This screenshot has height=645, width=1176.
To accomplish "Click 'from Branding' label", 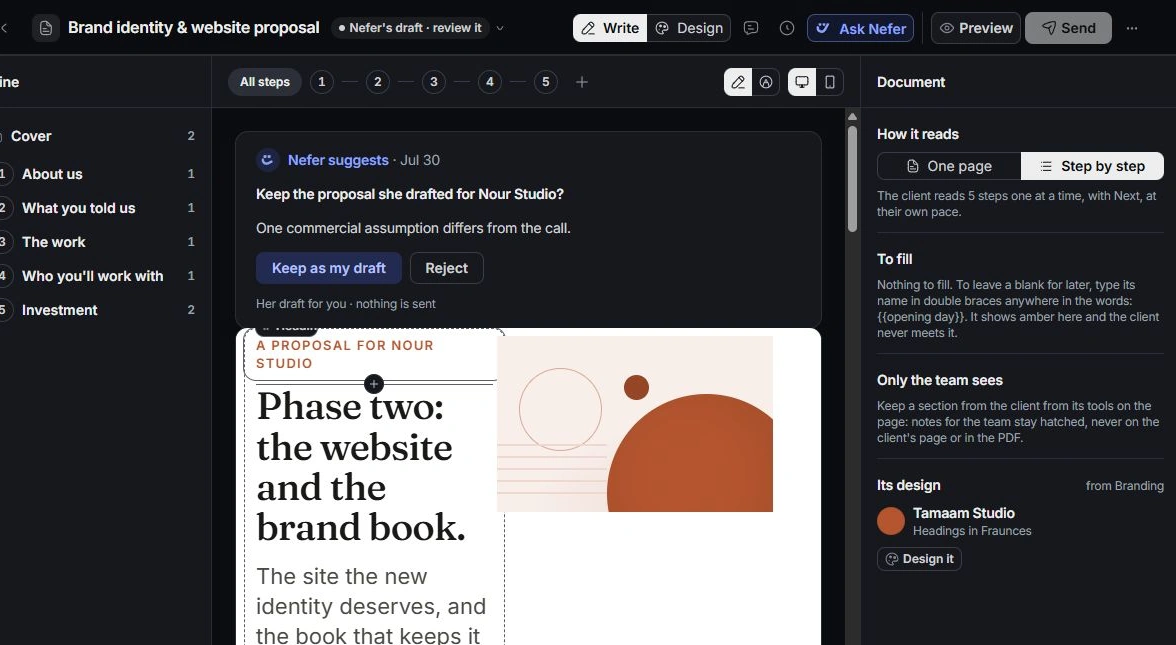I will pyautogui.click(x=1124, y=486).
